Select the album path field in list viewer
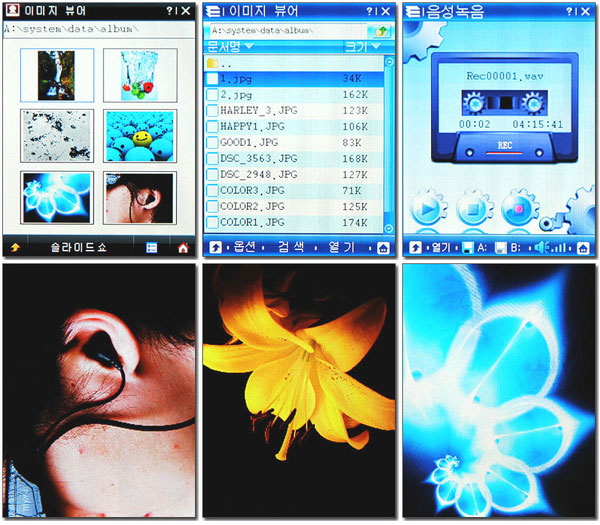The height and width of the screenshot is (525, 600). (x=289, y=31)
